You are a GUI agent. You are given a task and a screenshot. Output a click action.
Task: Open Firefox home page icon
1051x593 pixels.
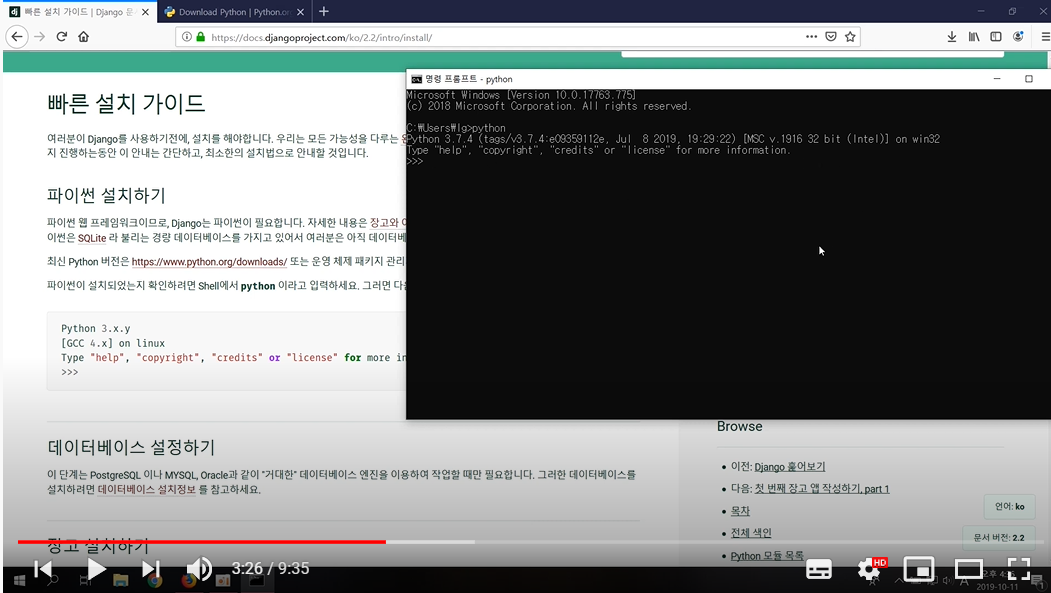point(83,37)
